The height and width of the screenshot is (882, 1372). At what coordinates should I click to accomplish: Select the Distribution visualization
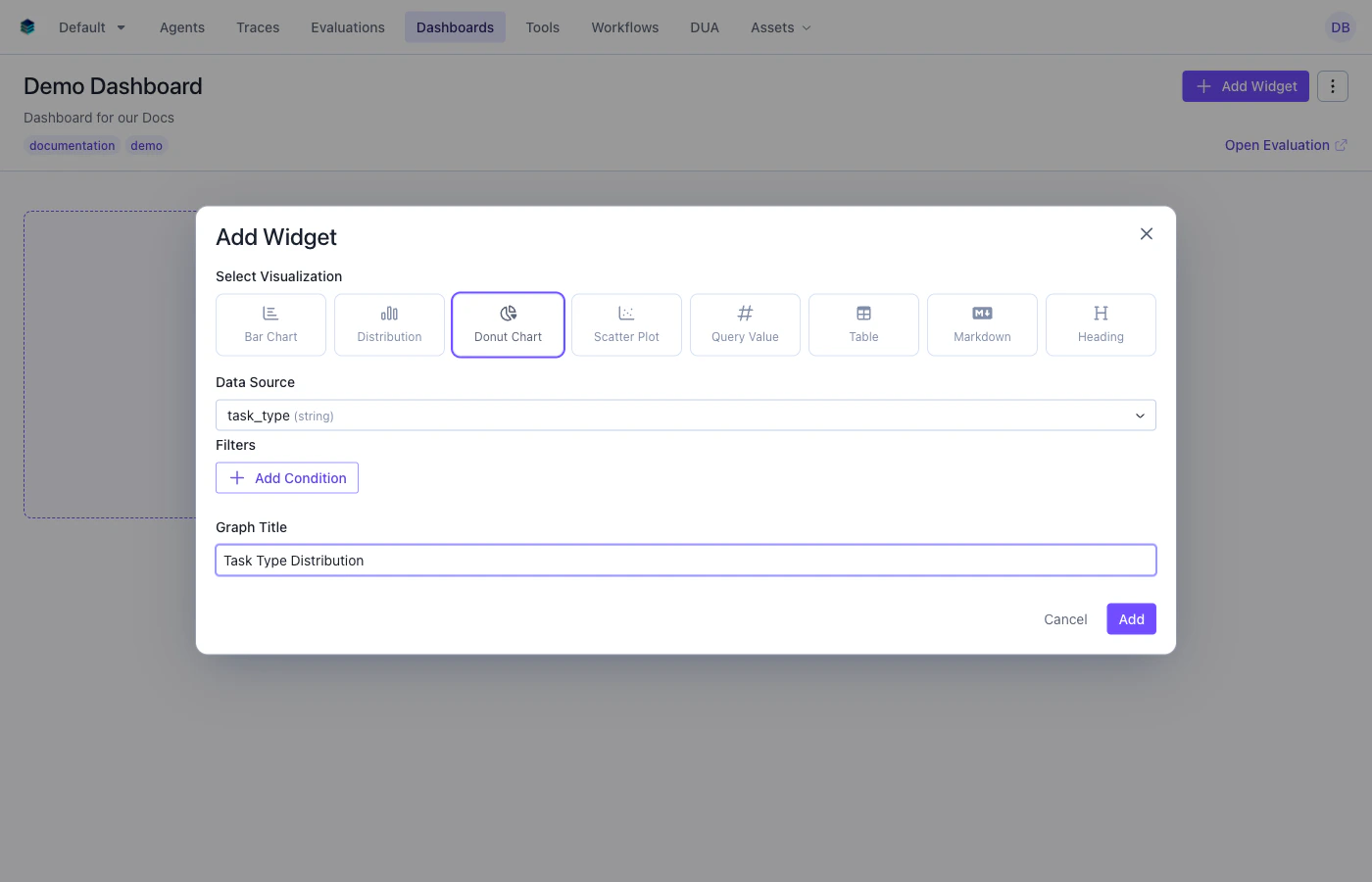point(389,324)
